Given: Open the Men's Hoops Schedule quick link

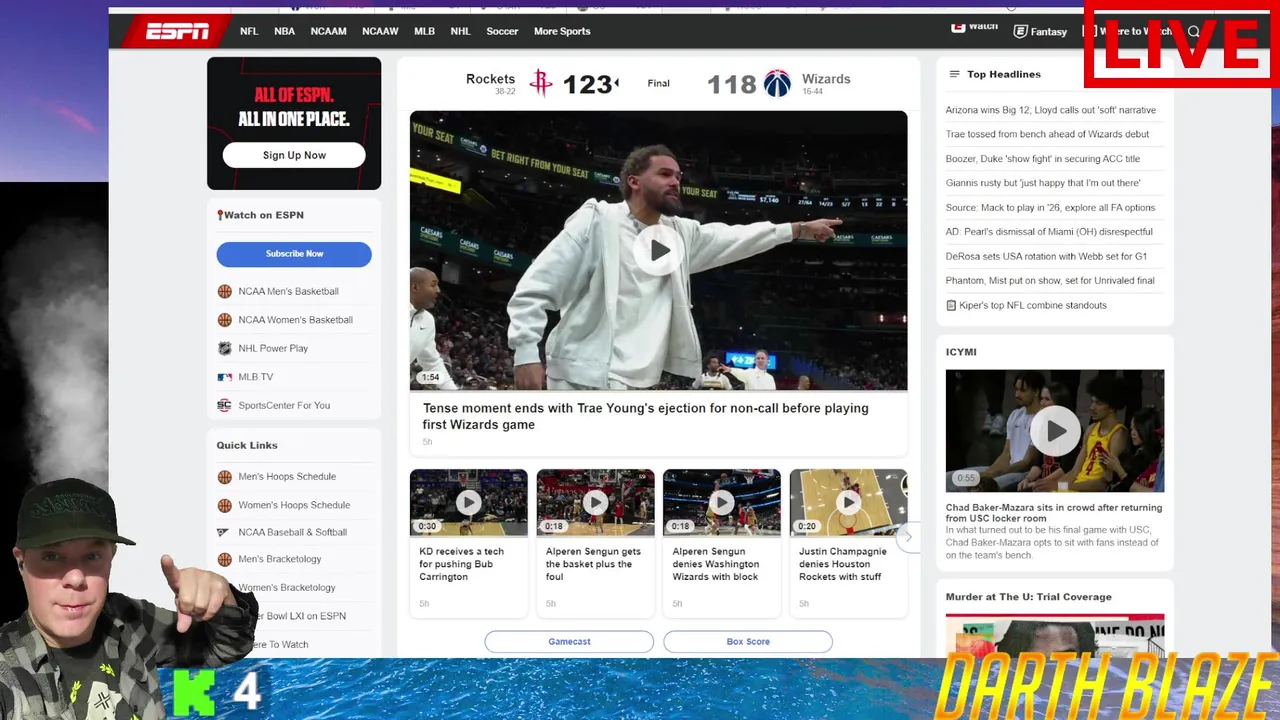Looking at the screenshot, I should point(287,477).
